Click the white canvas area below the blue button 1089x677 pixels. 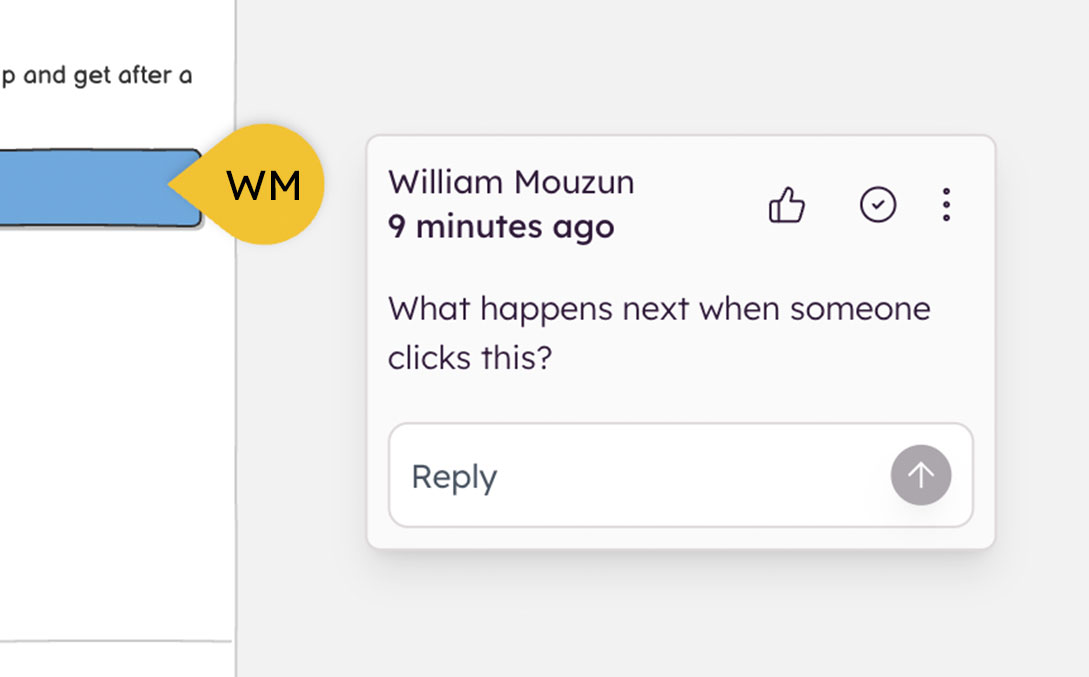110,420
